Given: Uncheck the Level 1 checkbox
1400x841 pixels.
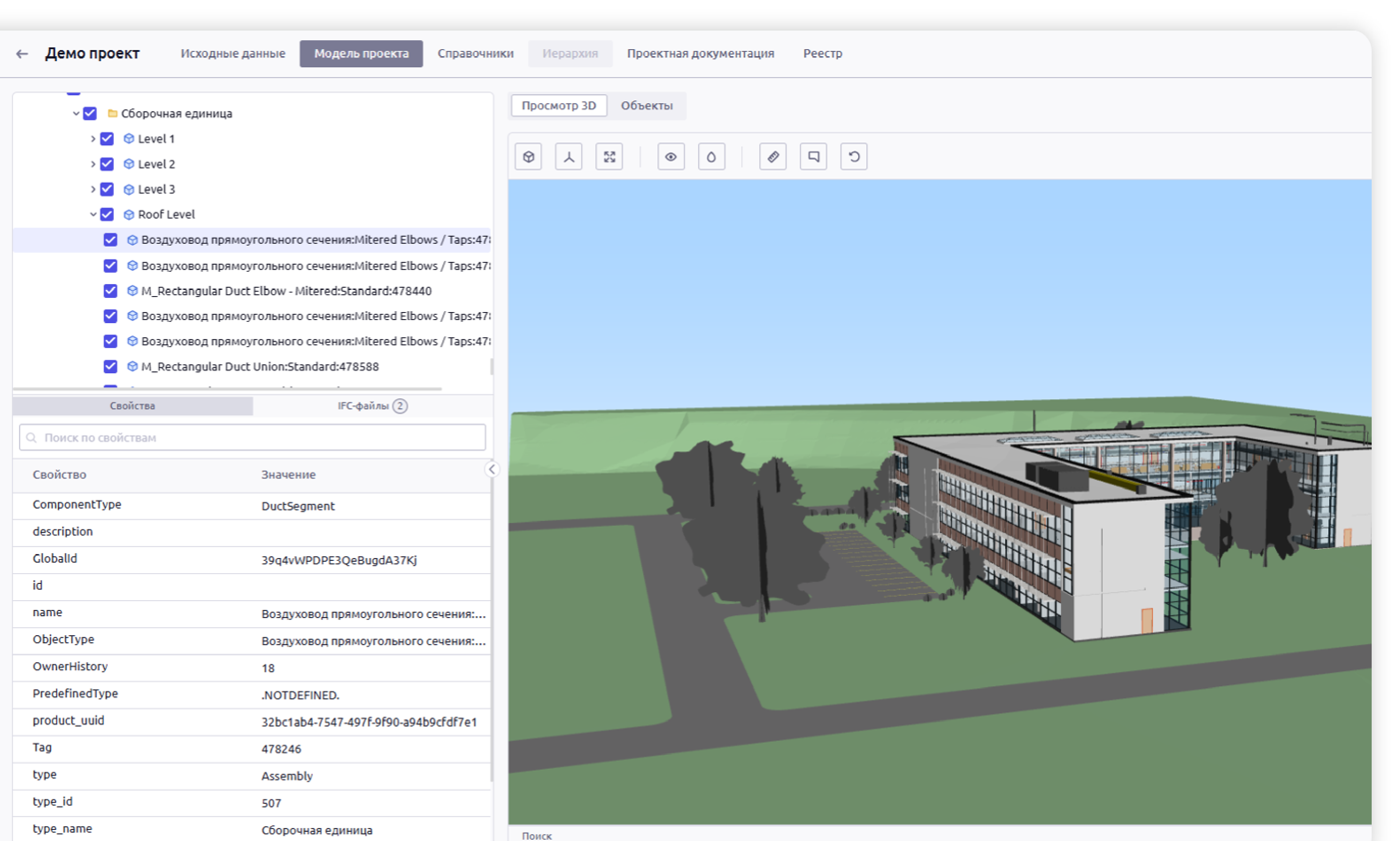Looking at the screenshot, I should (107, 138).
